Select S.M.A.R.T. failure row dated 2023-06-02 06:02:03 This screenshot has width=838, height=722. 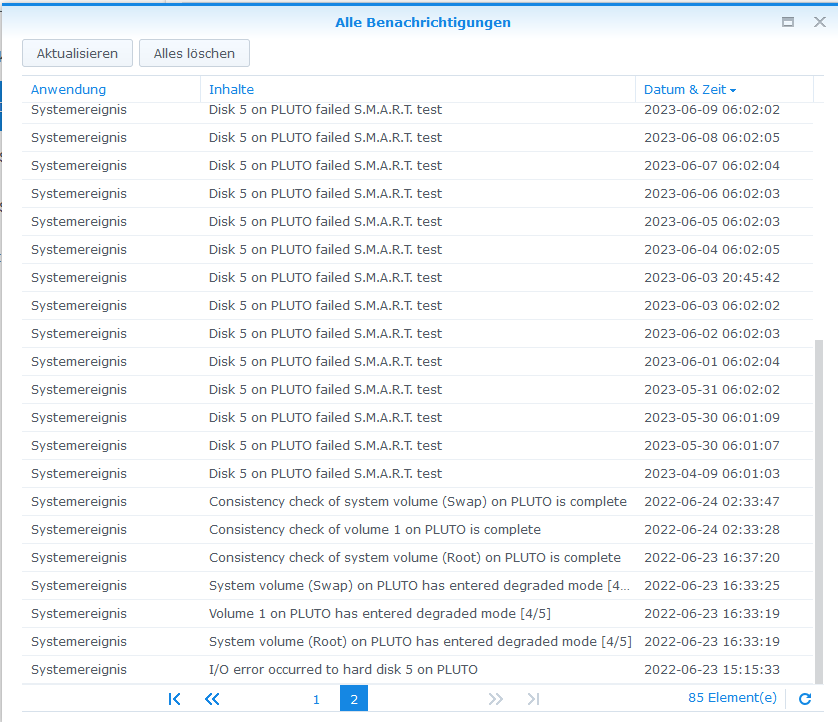point(417,333)
